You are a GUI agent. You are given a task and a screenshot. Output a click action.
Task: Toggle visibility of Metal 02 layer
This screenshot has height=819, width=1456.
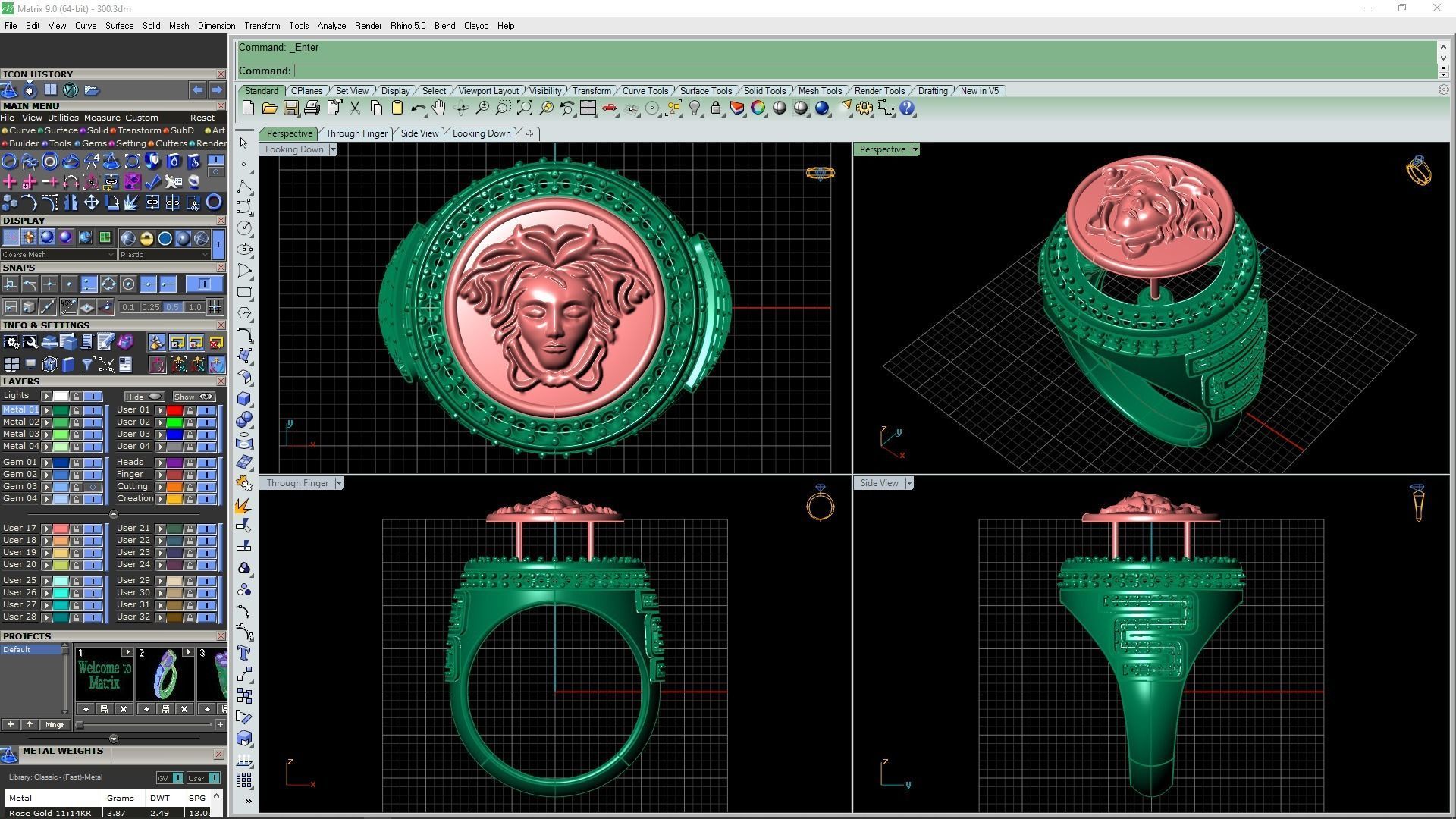(93, 422)
